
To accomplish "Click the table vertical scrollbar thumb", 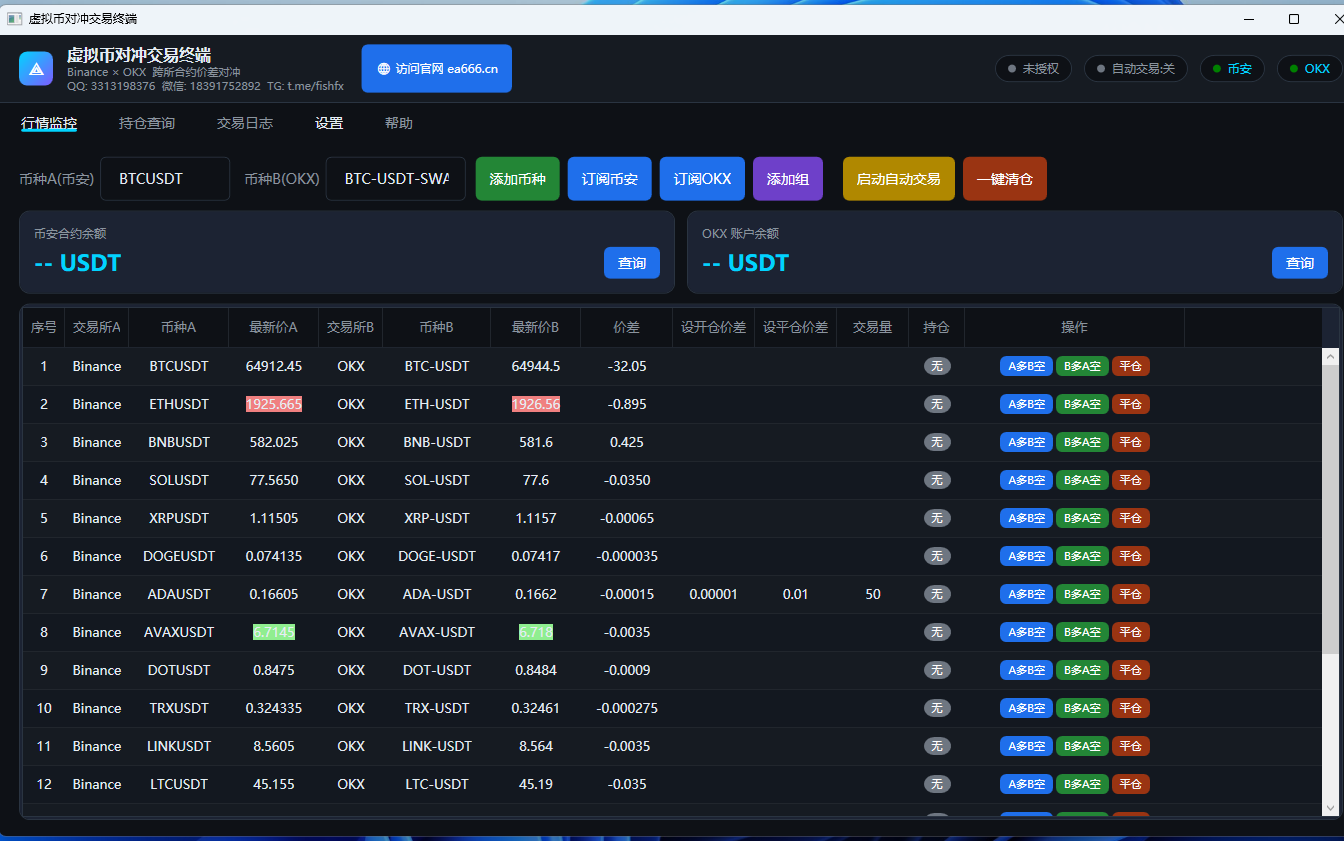I will click(x=1331, y=510).
